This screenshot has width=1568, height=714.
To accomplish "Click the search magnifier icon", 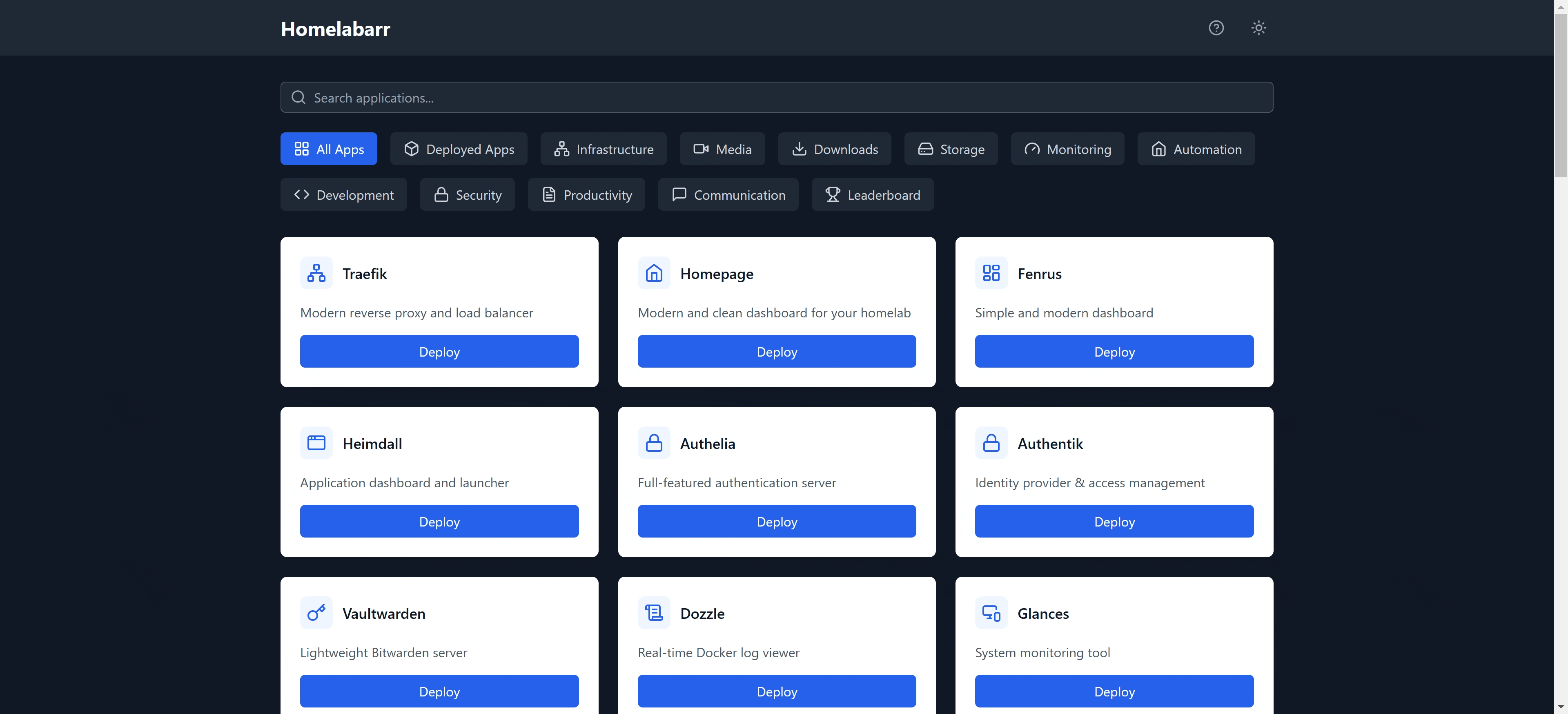I will pyautogui.click(x=298, y=97).
